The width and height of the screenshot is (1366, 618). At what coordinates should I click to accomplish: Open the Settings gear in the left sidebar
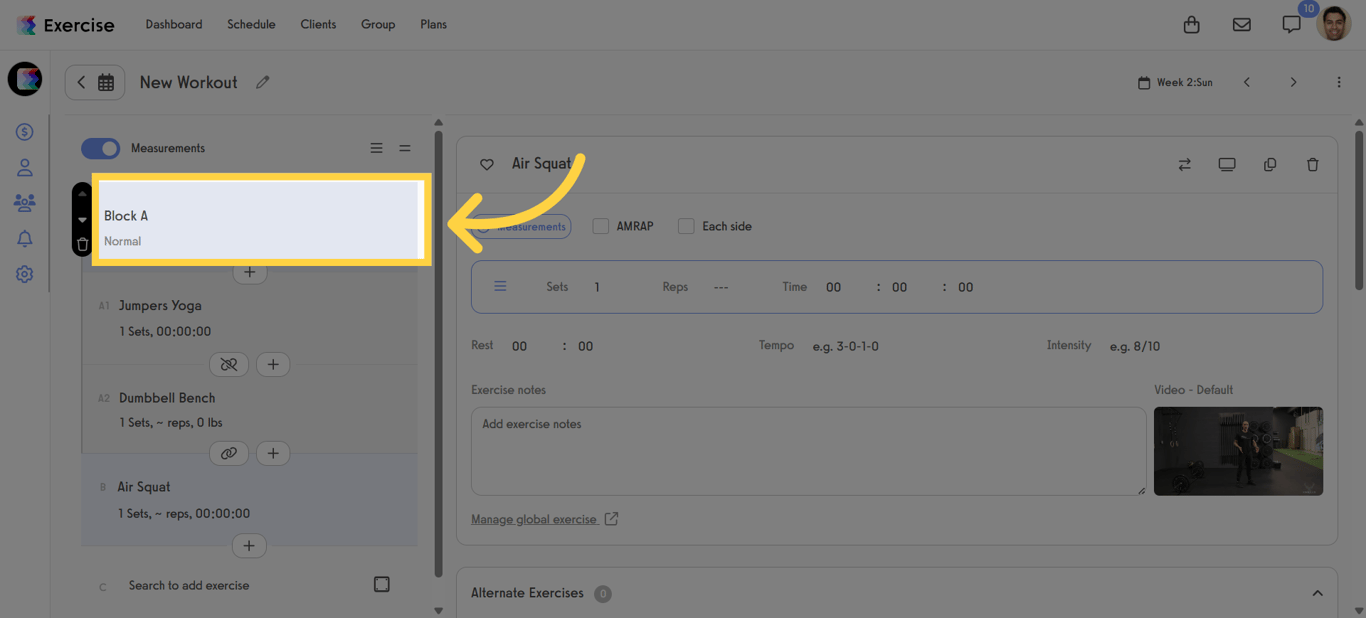point(24,273)
